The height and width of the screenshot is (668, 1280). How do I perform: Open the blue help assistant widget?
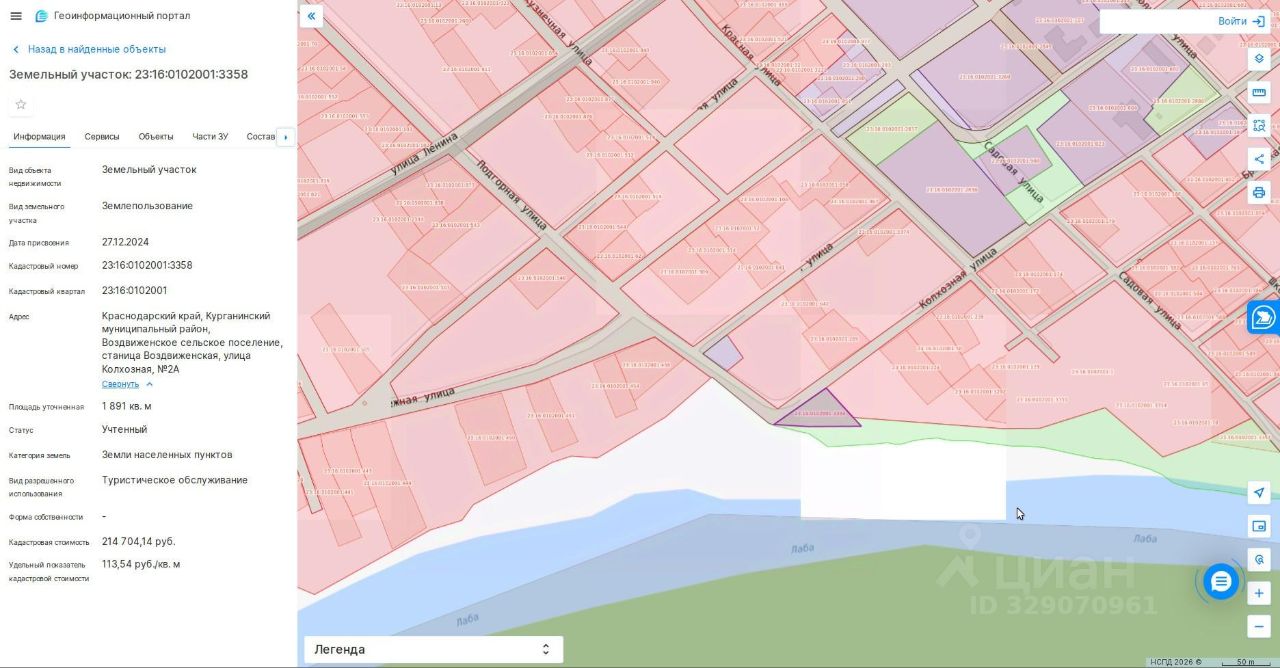[1264, 318]
